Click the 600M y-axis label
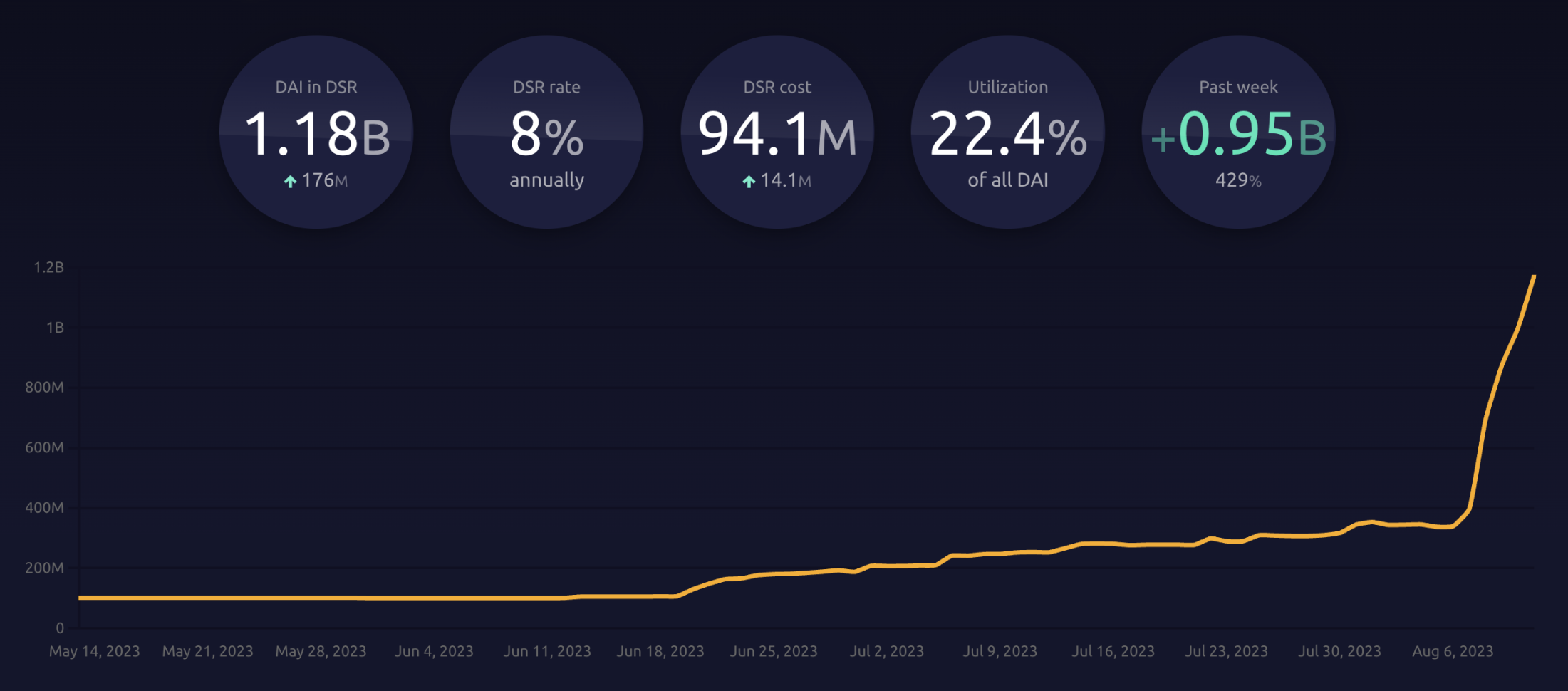This screenshot has height=691, width=1568. click(x=44, y=447)
